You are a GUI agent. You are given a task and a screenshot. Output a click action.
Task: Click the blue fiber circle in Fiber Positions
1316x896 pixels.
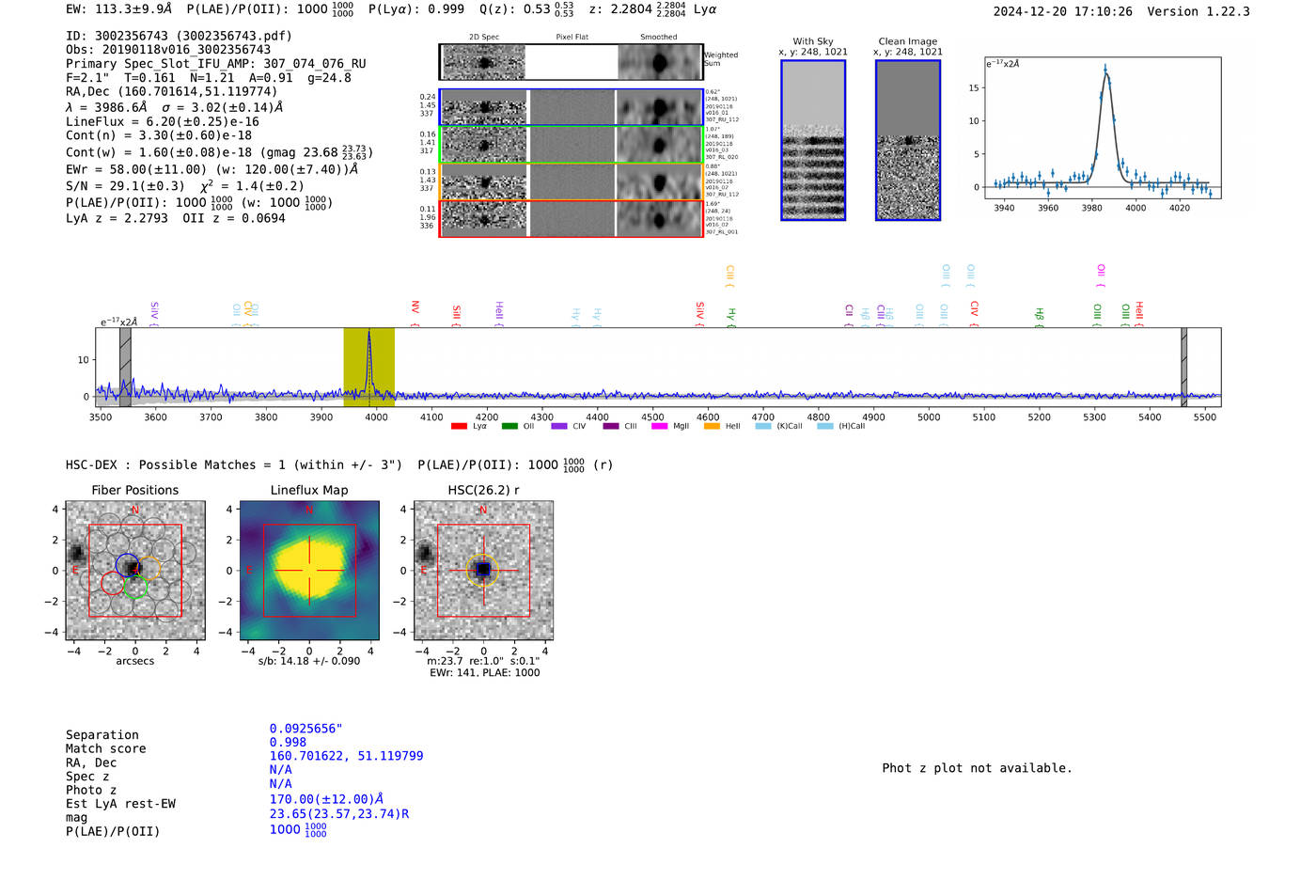(128, 564)
